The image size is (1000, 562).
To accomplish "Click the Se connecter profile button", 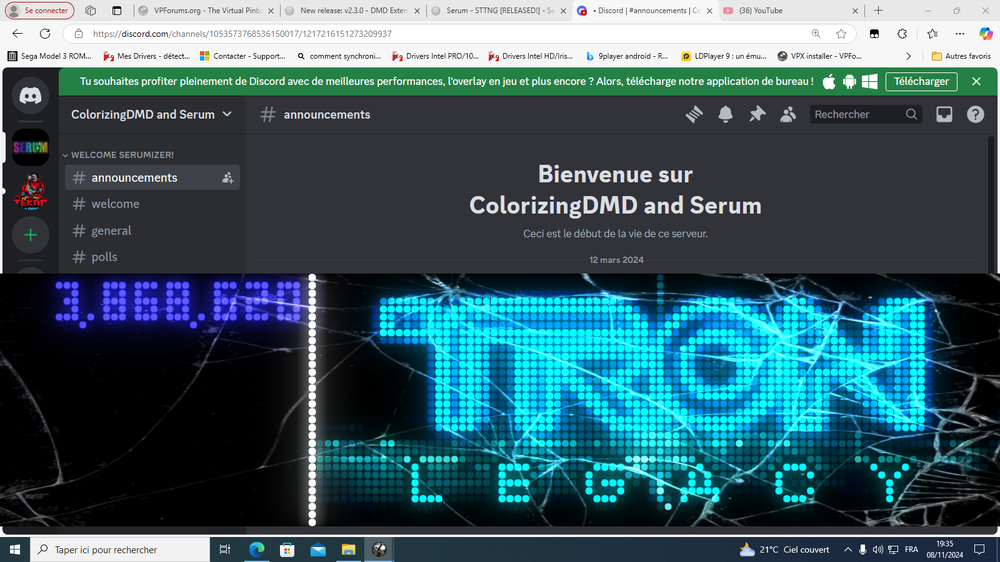I will coord(39,10).
